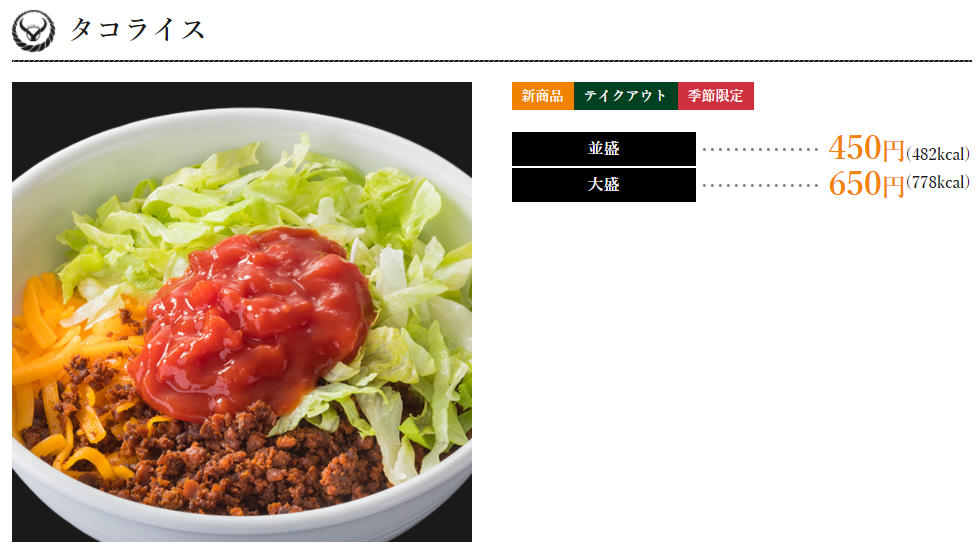This screenshot has height=545, width=977.
Task: Click the dotted line beside 並盛
Action: pos(760,149)
